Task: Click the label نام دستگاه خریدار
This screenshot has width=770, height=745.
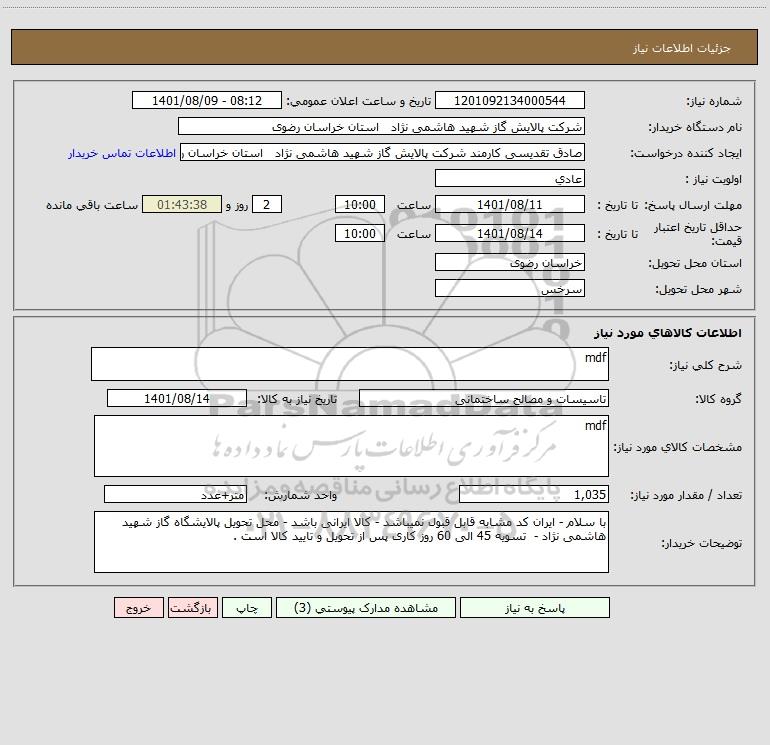Action: click(695, 127)
